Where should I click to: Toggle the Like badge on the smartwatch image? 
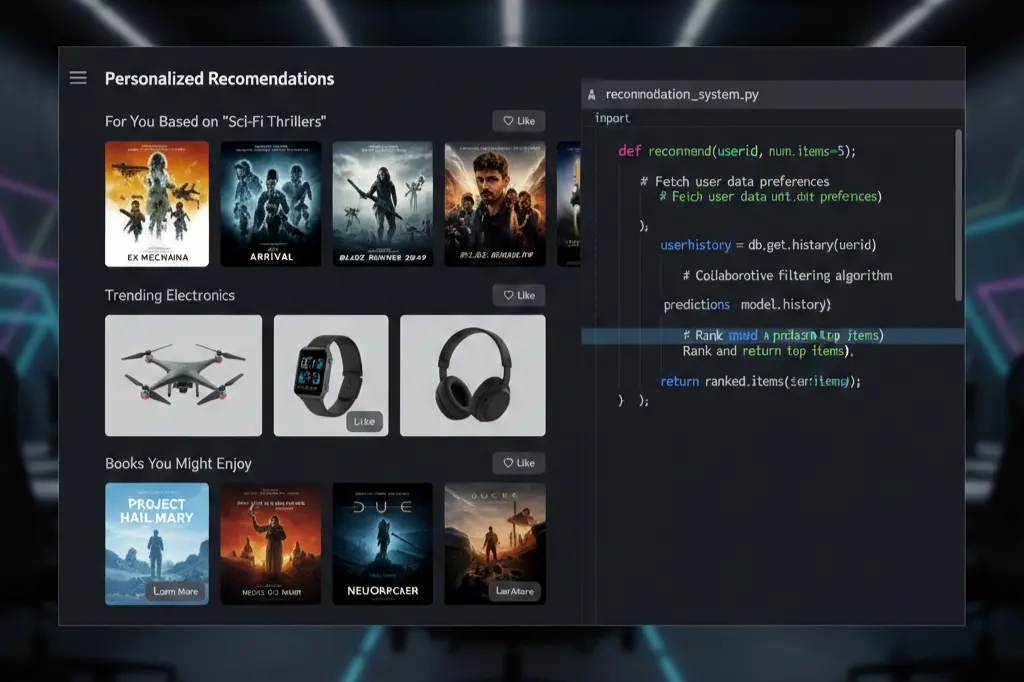click(365, 421)
